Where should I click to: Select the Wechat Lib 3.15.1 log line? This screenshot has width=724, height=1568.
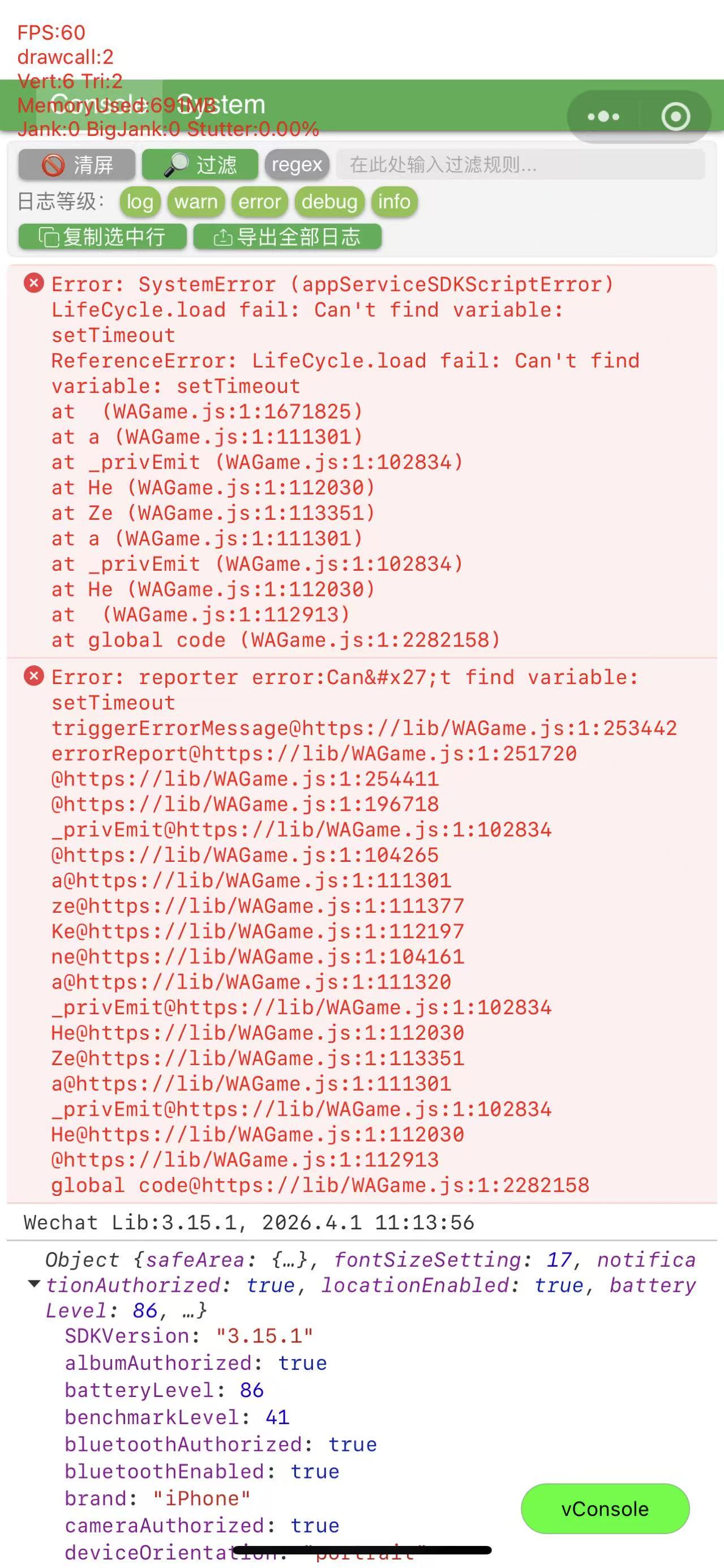point(249,1222)
